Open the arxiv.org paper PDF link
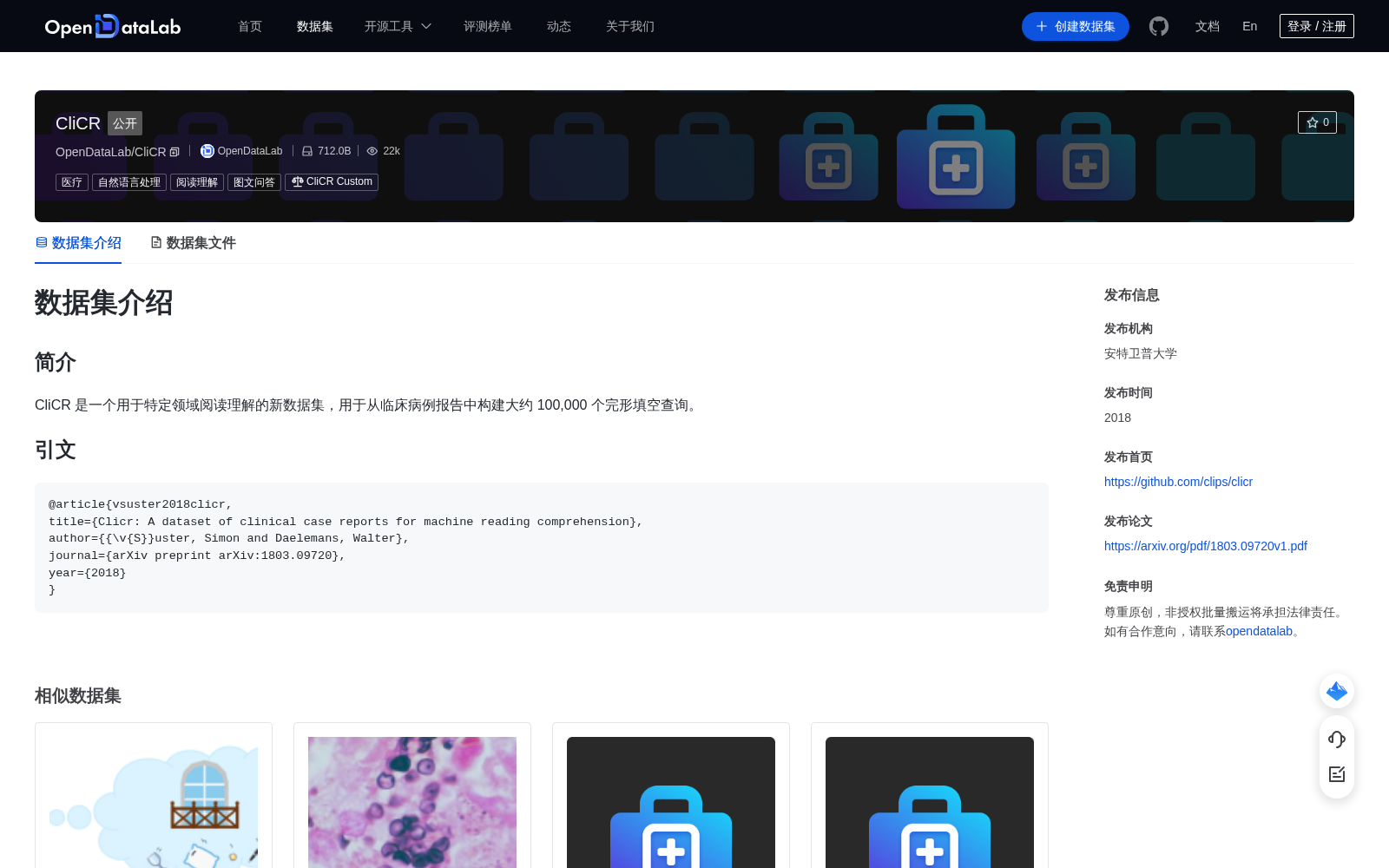Viewport: 1389px width, 868px height. (1206, 546)
